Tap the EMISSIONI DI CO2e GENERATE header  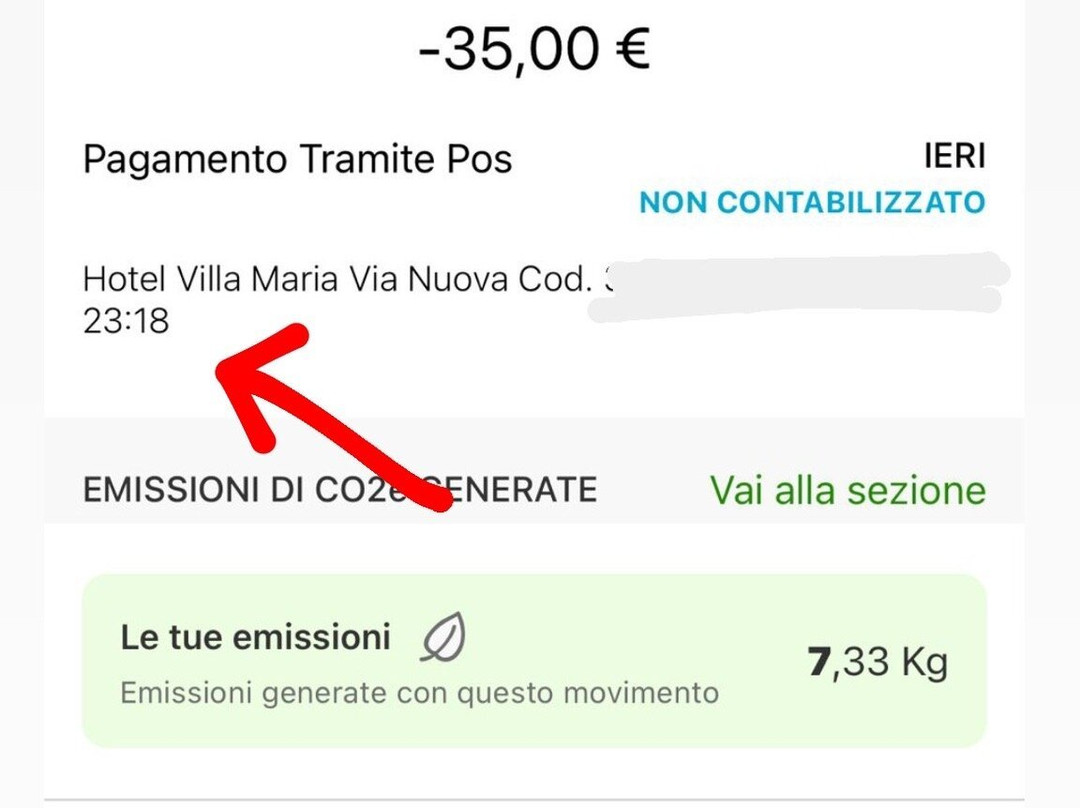pyautogui.click(x=339, y=490)
